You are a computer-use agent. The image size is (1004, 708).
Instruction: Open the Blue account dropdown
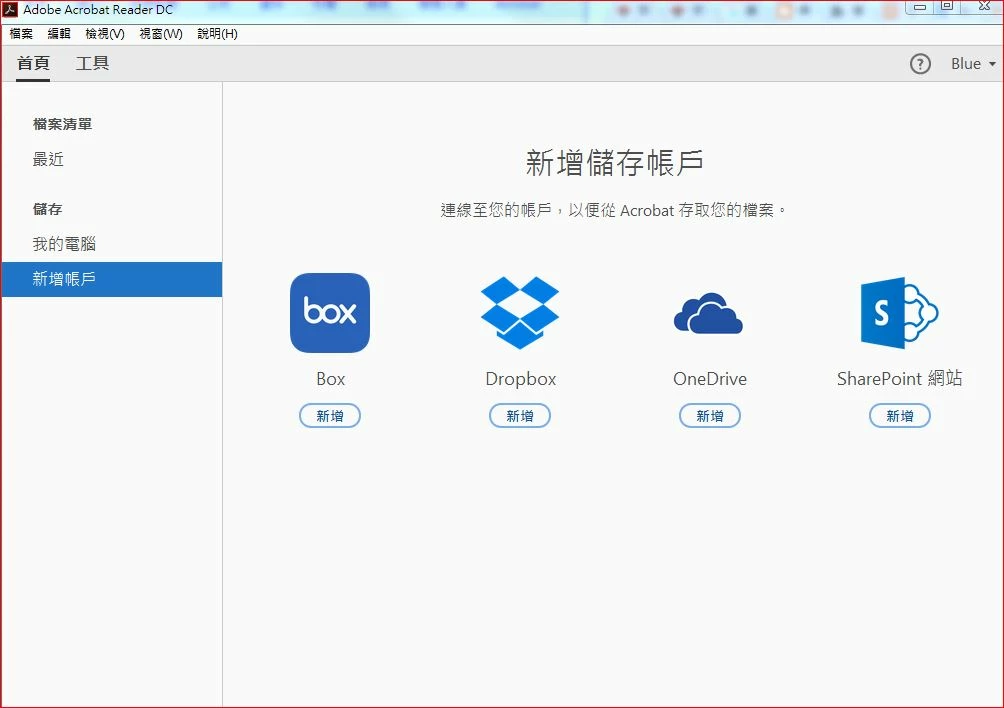tap(973, 64)
